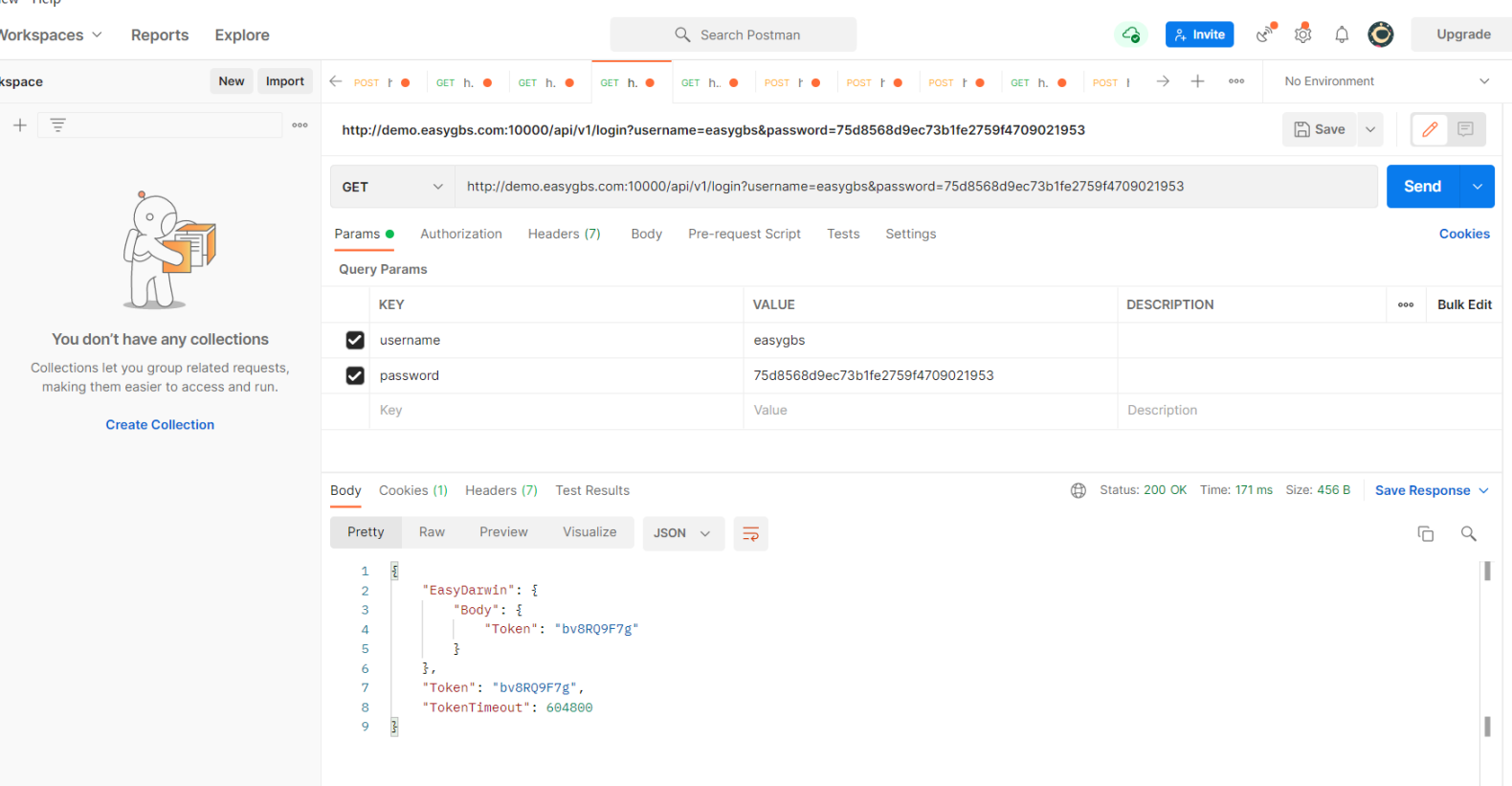Click the empty Value placeholder cell
The width and height of the screenshot is (1512, 786).
coord(930,410)
